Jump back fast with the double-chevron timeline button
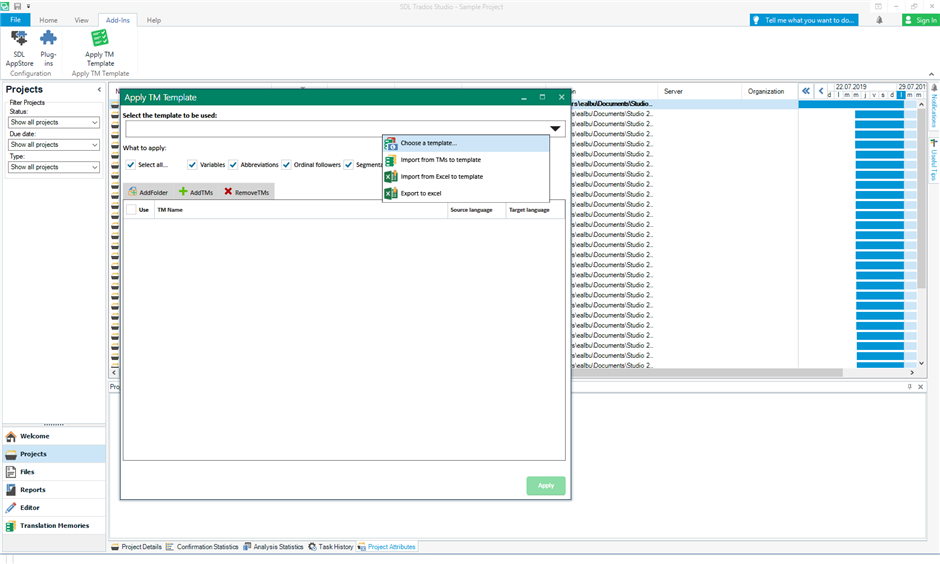The width and height of the screenshot is (940, 564). tap(806, 91)
